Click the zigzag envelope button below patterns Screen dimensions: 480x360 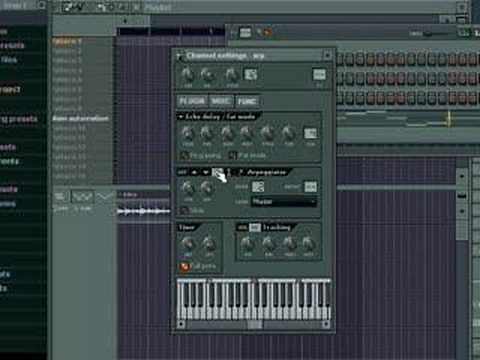click(x=82, y=197)
